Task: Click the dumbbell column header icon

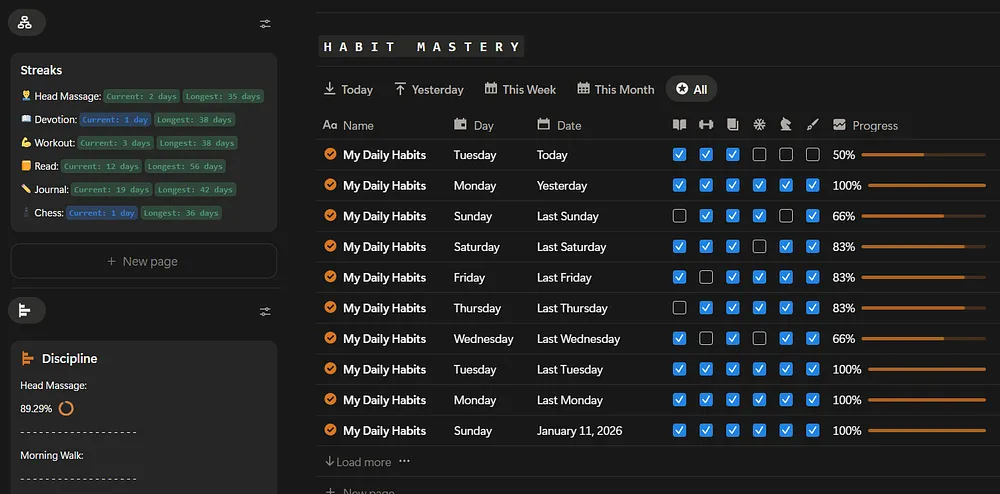Action: (706, 125)
